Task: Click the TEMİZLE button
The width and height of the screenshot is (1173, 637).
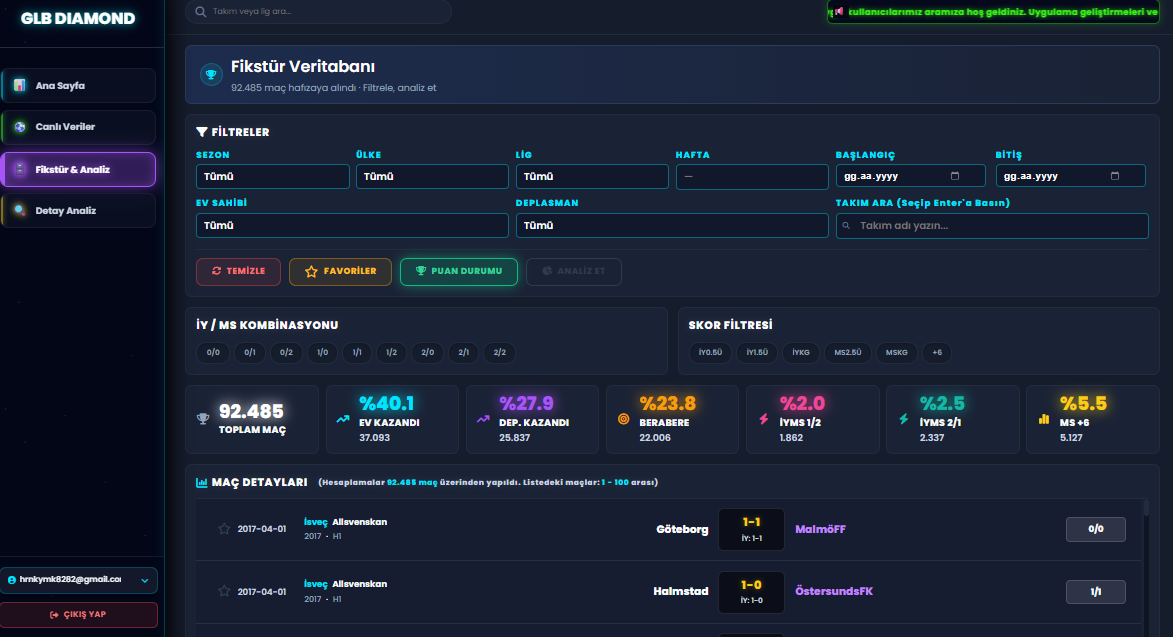Action: tap(239, 271)
